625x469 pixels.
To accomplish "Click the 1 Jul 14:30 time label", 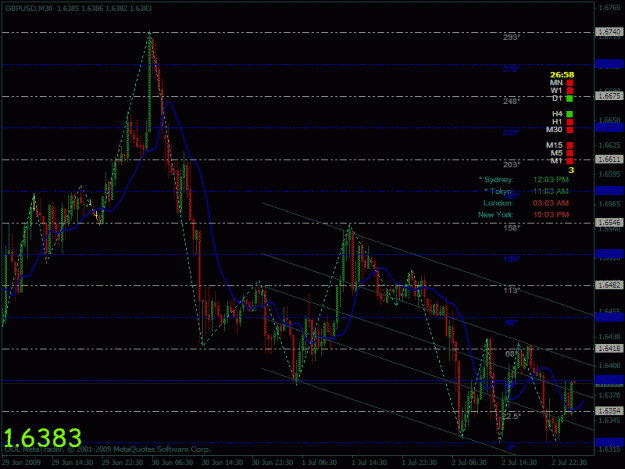I will pos(369,462).
